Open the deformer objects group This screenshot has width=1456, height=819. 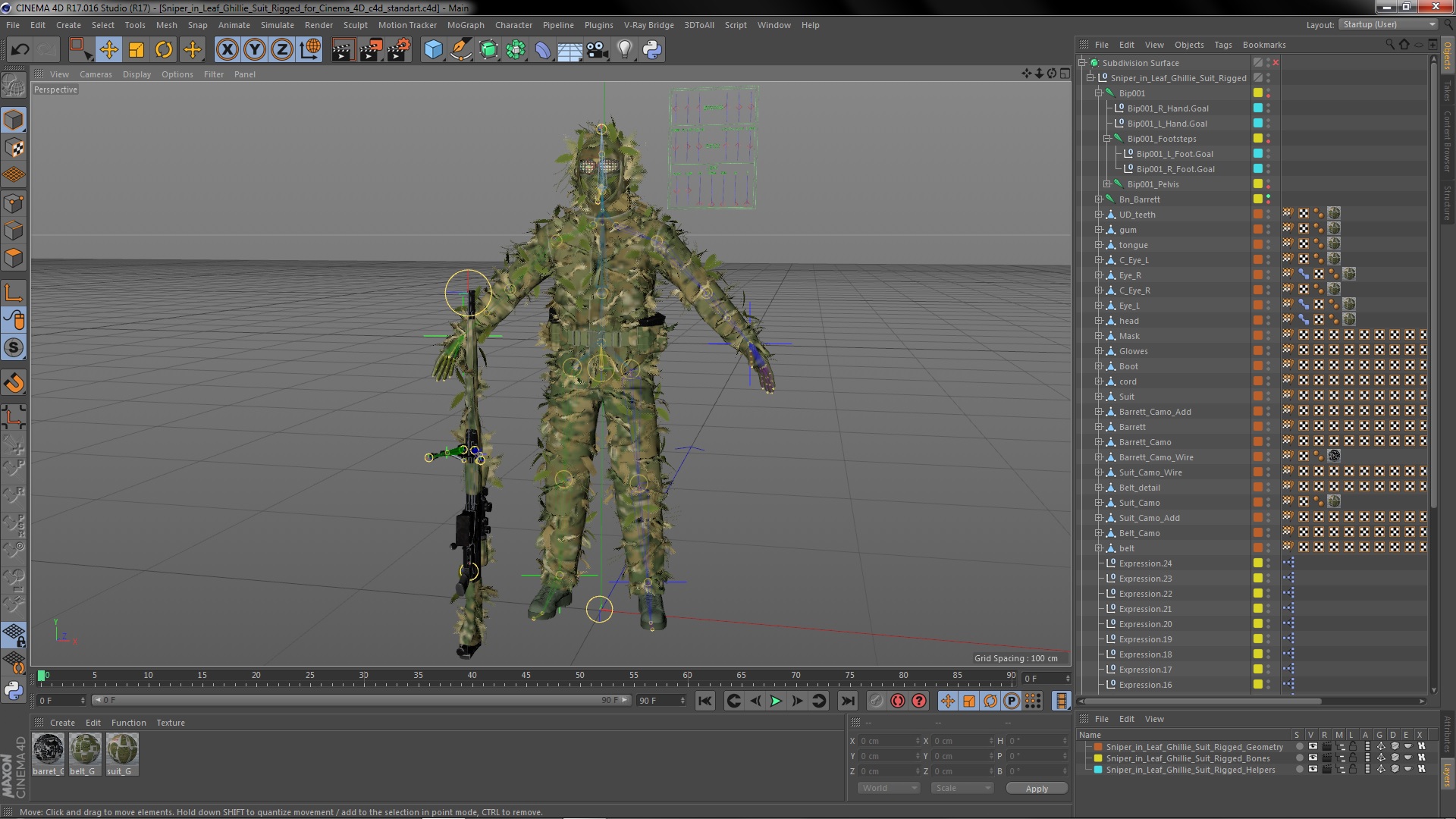[543, 50]
